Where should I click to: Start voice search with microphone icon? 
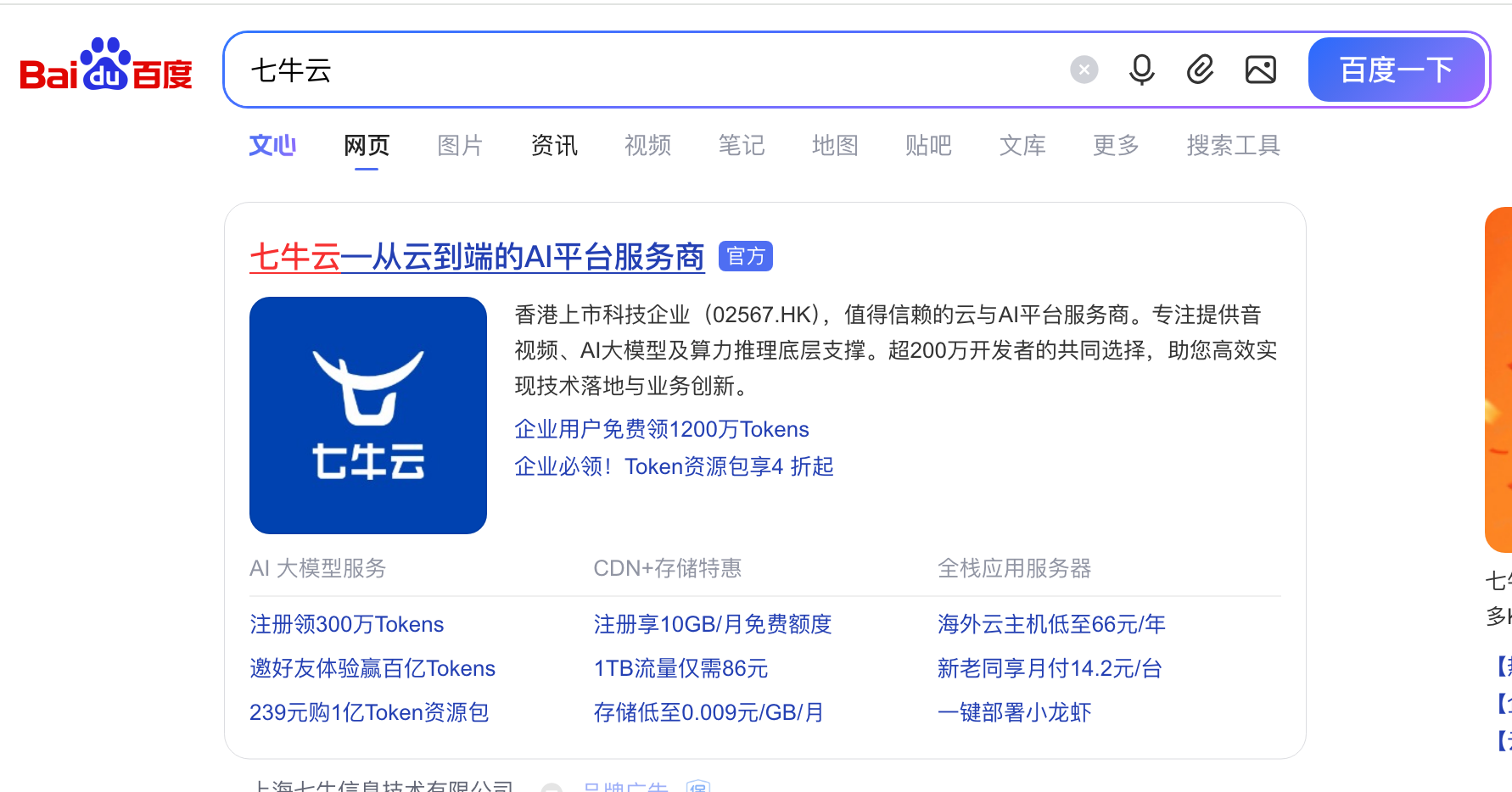point(1142,70)
